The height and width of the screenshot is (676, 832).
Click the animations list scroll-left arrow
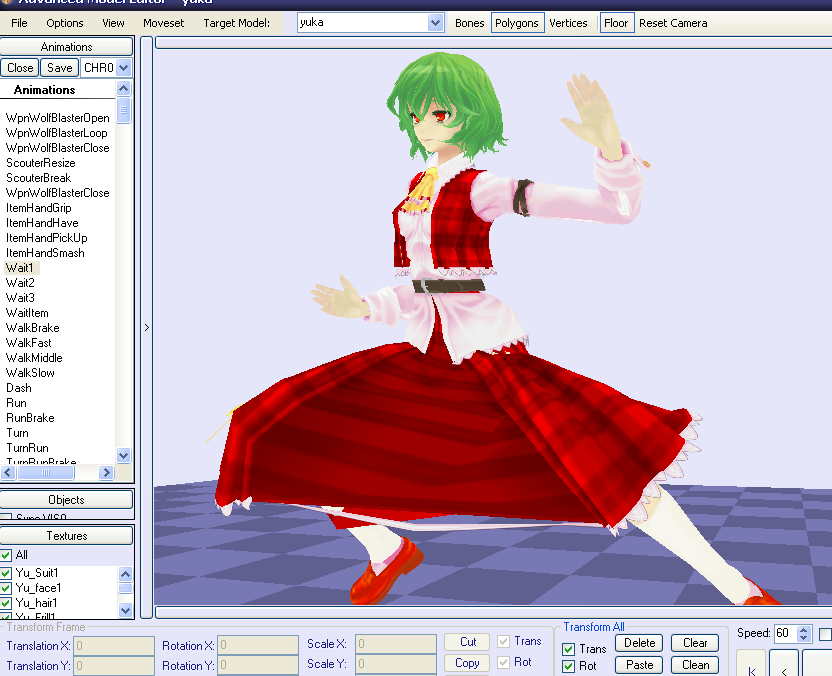click(8, 472)
